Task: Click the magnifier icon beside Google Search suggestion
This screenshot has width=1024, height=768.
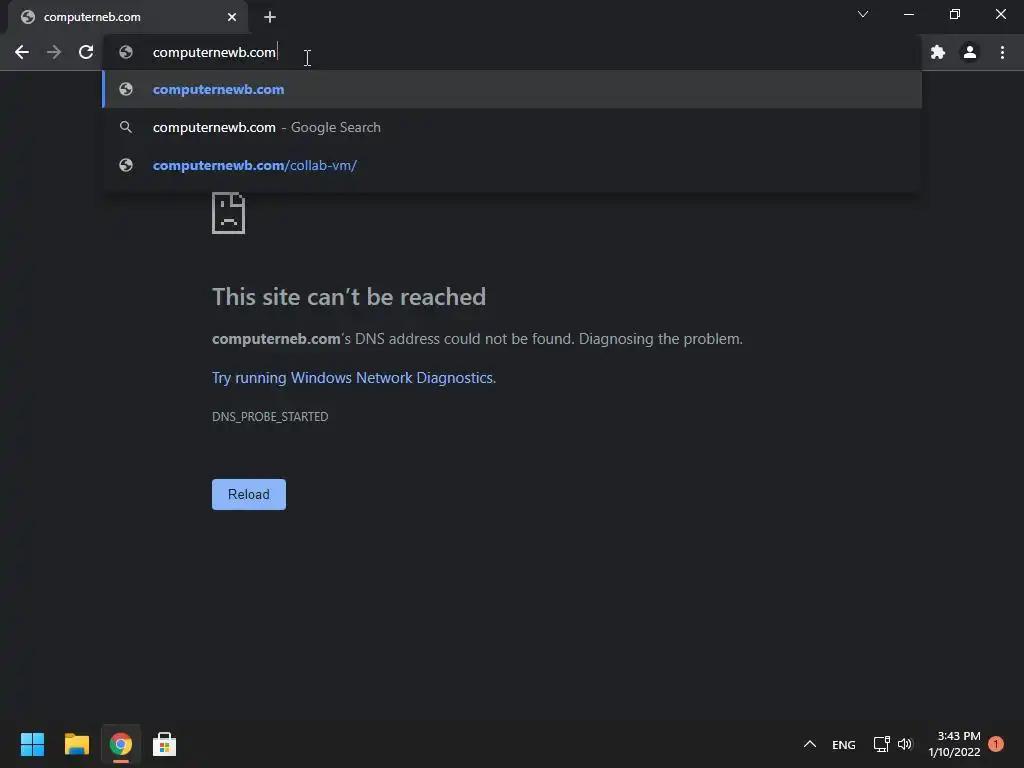Action: point(126,127)
